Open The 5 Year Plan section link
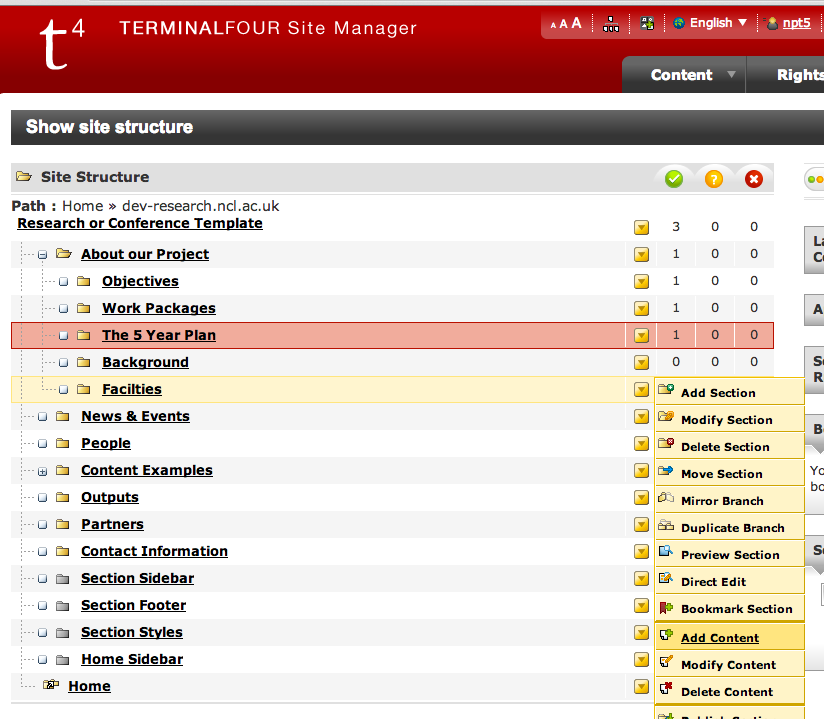Viewport: 824px width, 719px height. (x=159, y=335)
